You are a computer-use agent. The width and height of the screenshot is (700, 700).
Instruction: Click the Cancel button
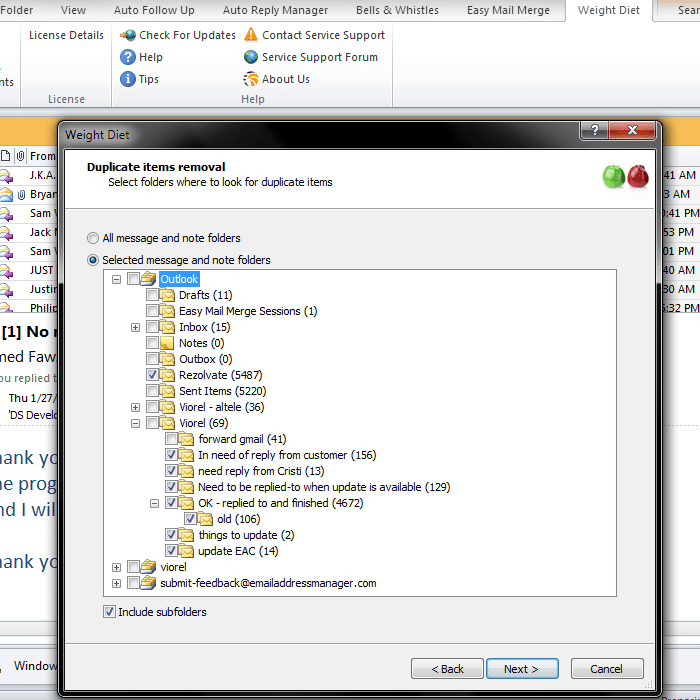607,669
